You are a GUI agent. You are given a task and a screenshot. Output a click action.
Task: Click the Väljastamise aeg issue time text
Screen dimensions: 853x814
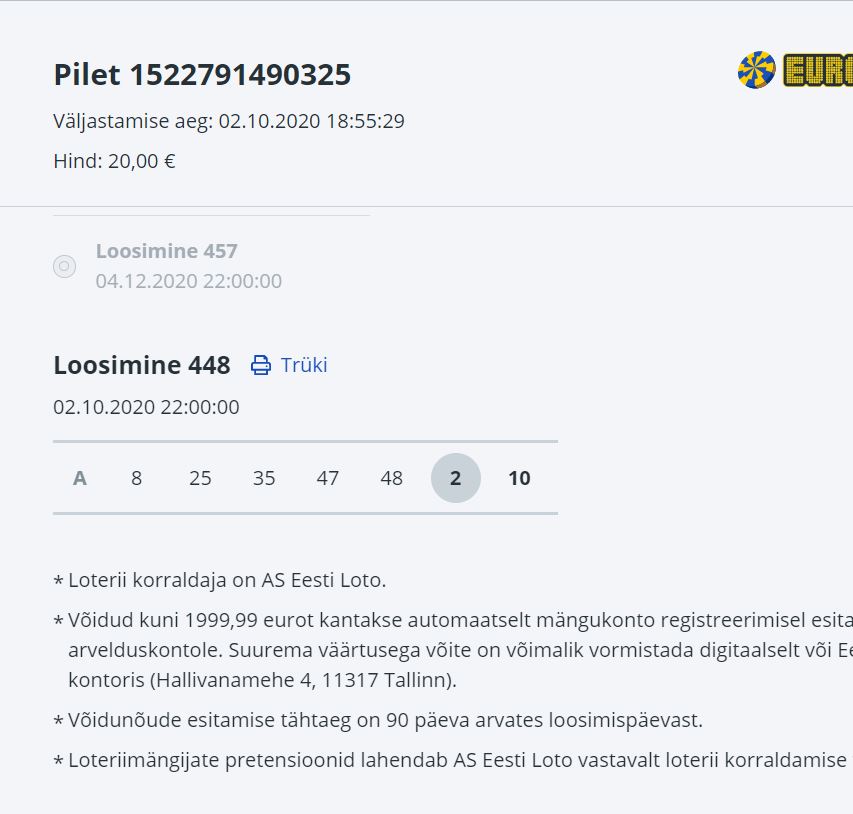click(x=229, y=121)
